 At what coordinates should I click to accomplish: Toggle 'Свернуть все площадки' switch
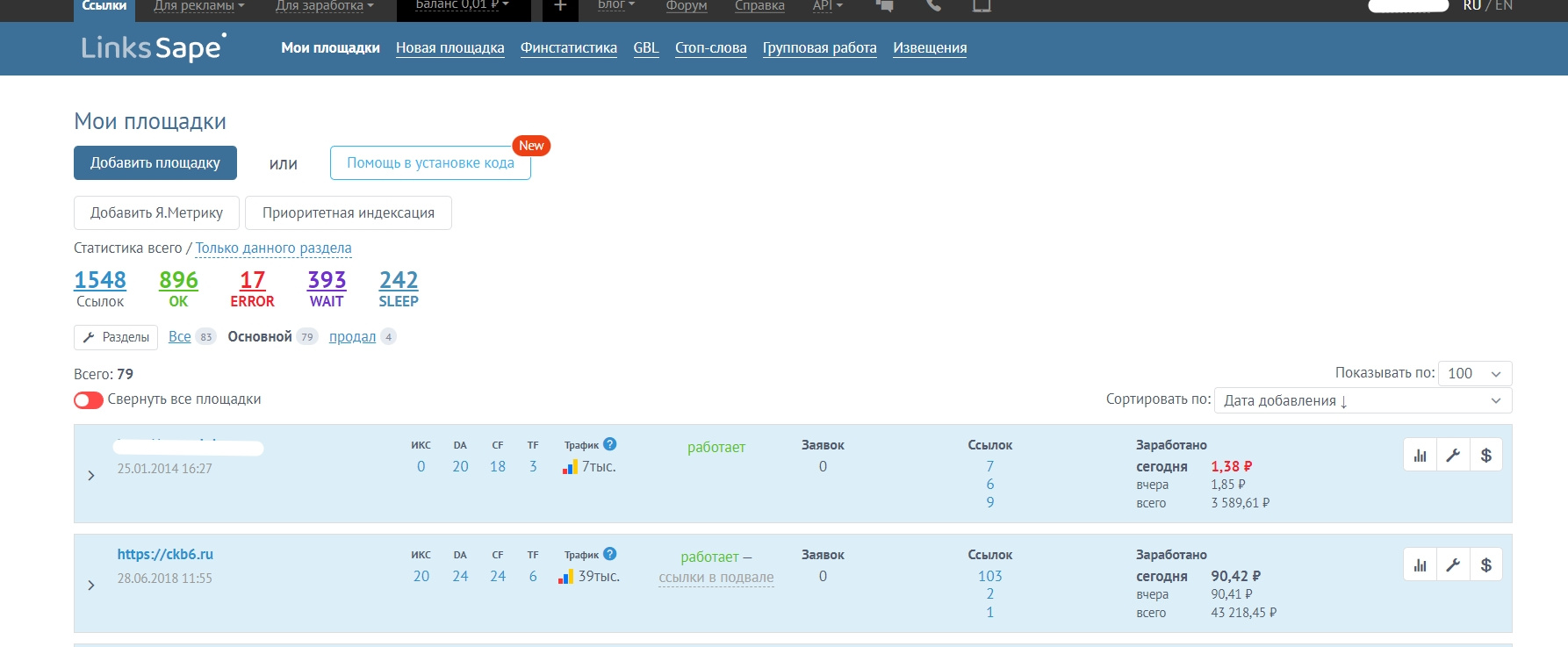pyautogui.click(x=89, y=400)
